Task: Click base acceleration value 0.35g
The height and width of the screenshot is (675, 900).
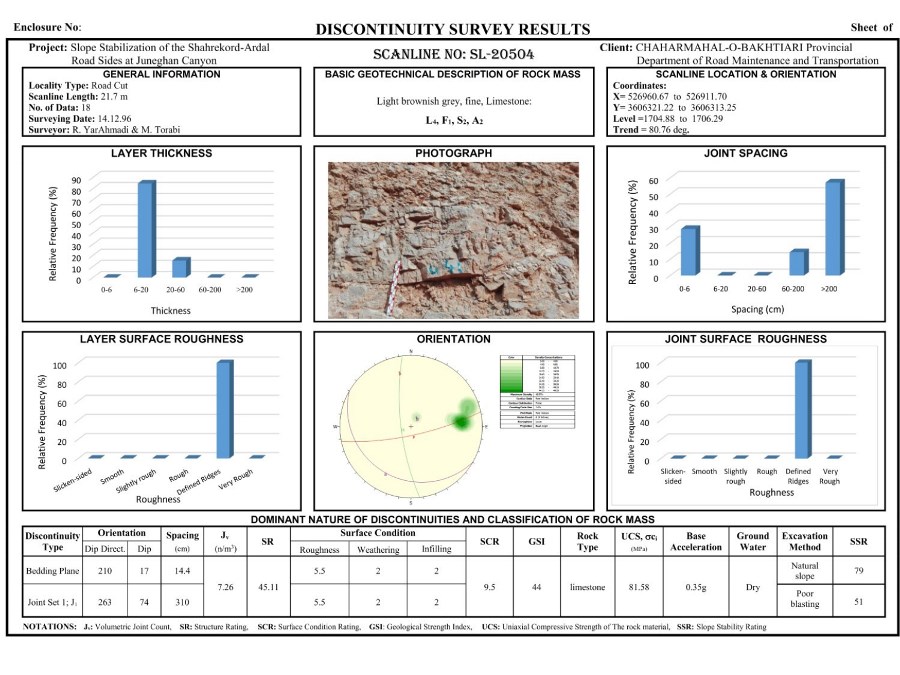Action: 696,587
